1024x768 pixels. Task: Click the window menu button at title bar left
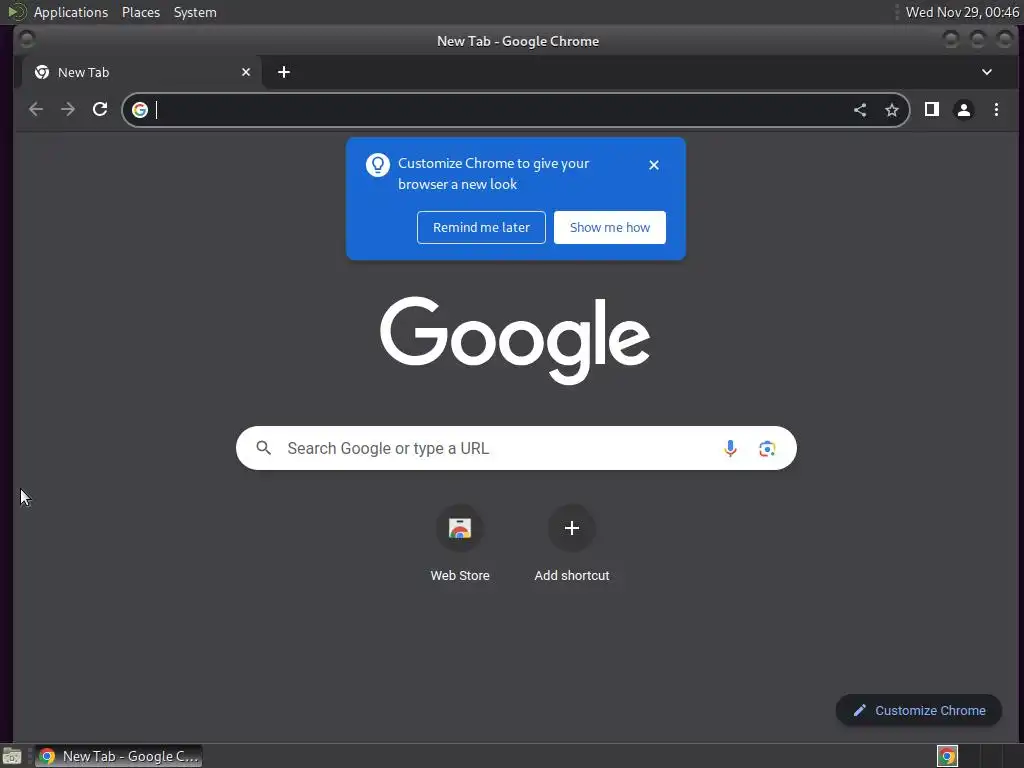27,40
